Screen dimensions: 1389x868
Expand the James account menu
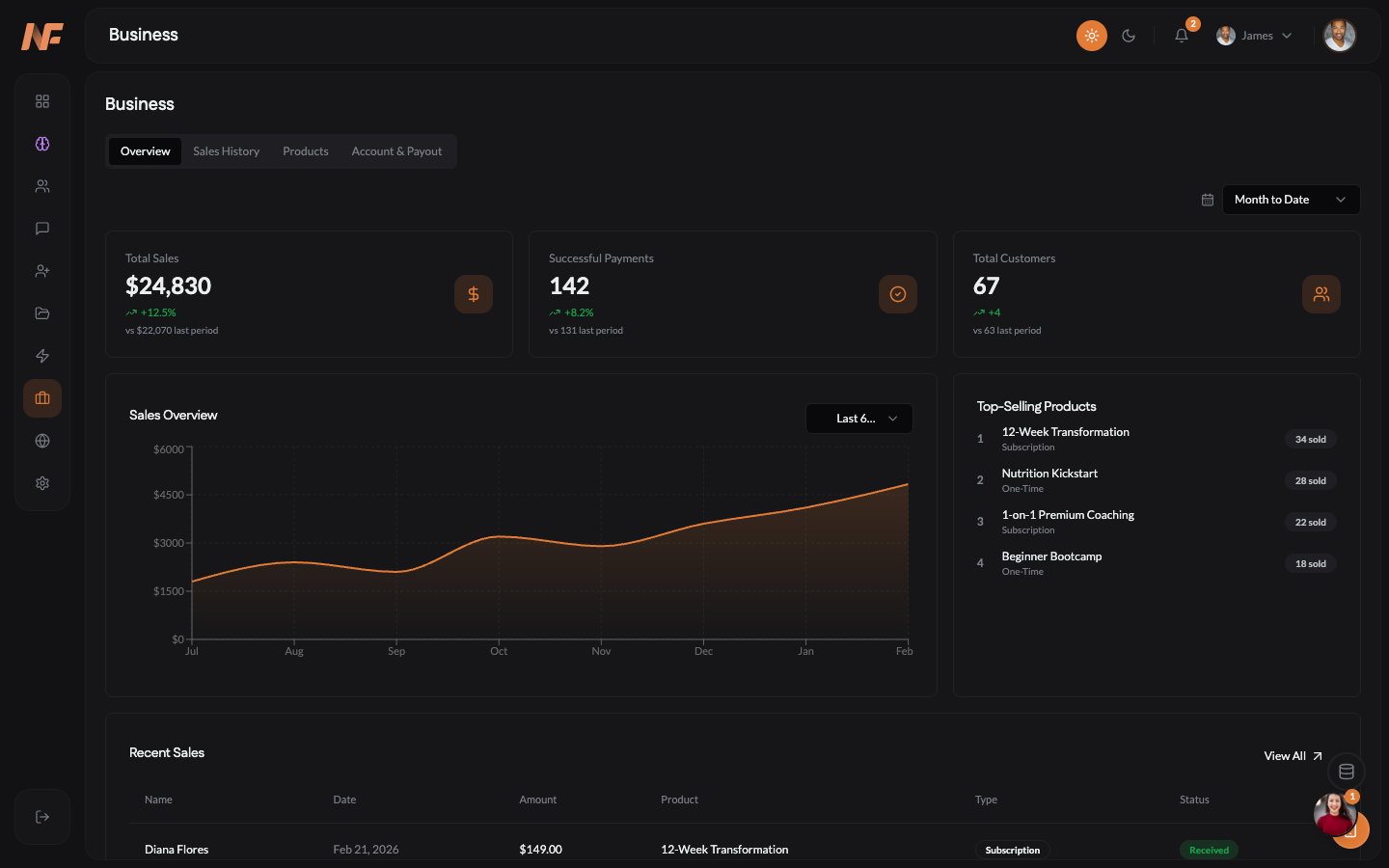click(1254, 35)
